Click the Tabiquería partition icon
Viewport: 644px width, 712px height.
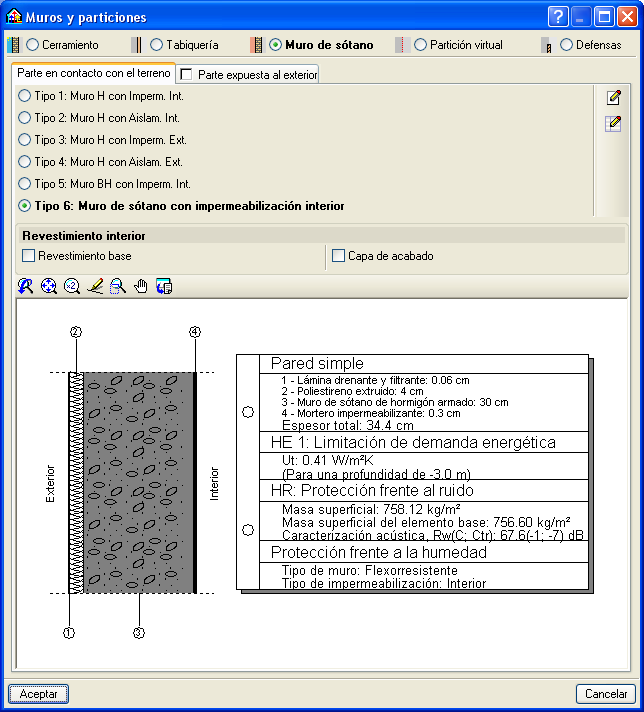coord(136,45)
